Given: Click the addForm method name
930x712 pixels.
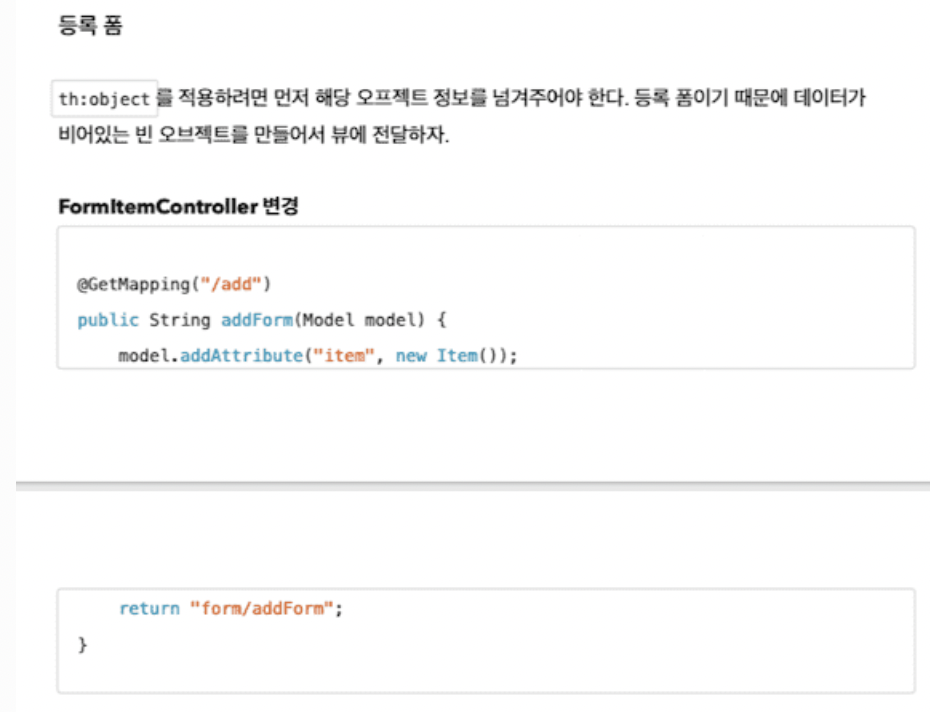Looking at the screenshot, I should click(257, 320).
